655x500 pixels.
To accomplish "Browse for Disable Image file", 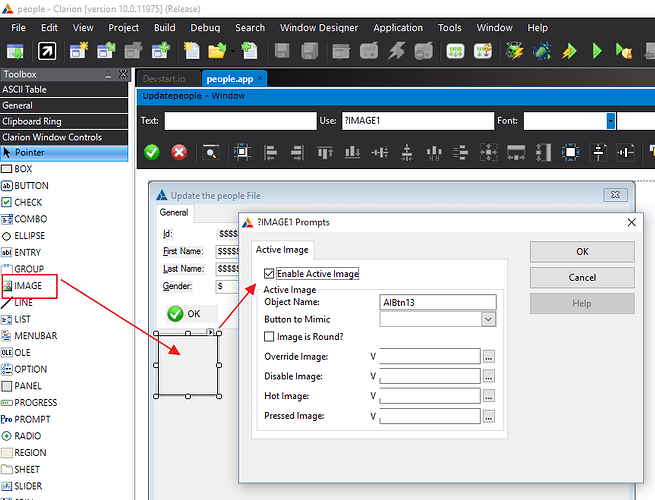I will [489, 376].
